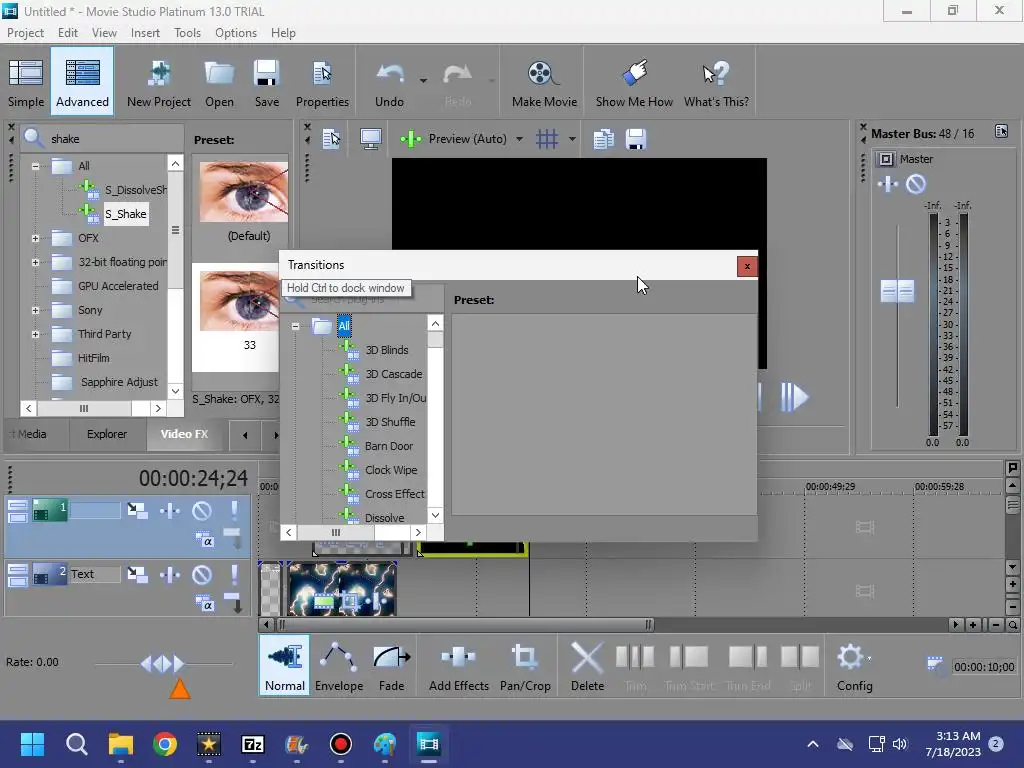Save preview snapshot to file

click(x=635, y=138)
